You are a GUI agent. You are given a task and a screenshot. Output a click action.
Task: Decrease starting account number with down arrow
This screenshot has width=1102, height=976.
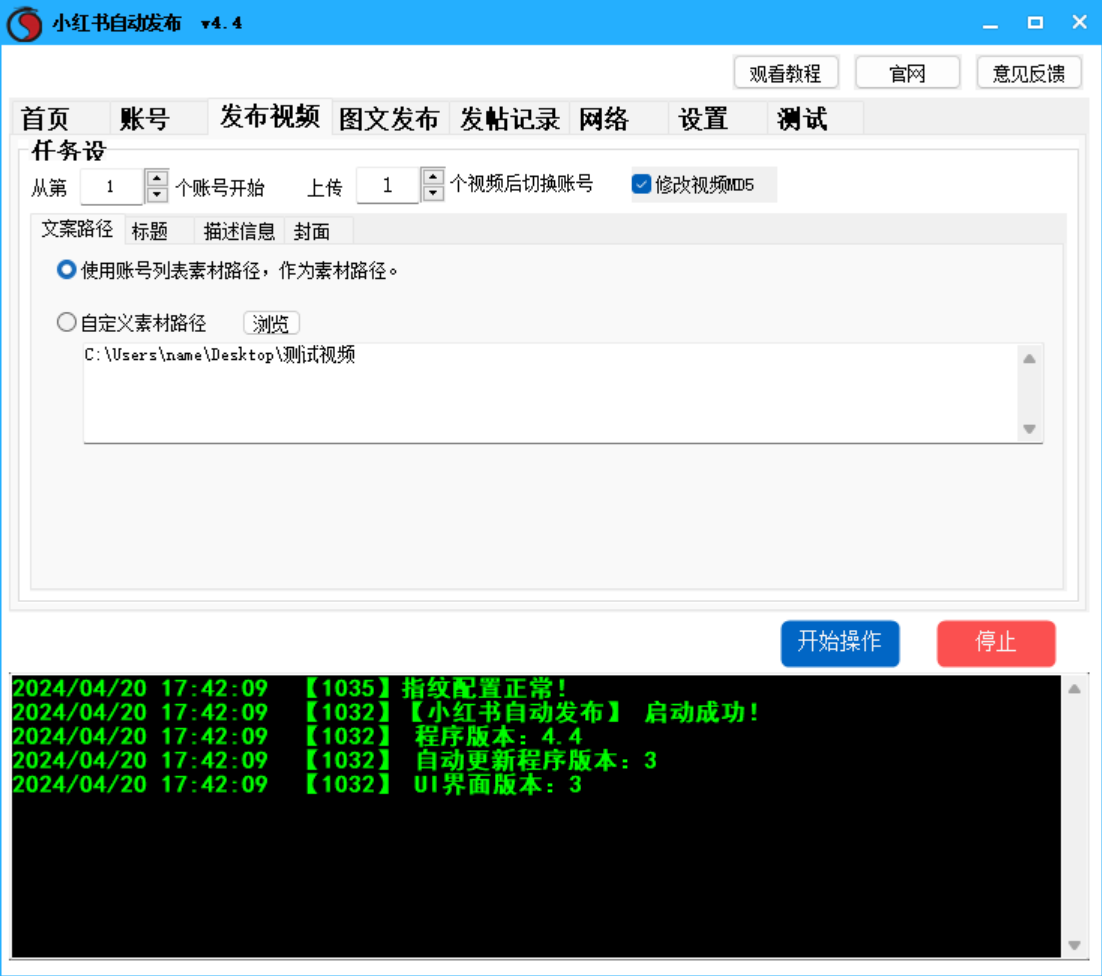coord(157,194)
